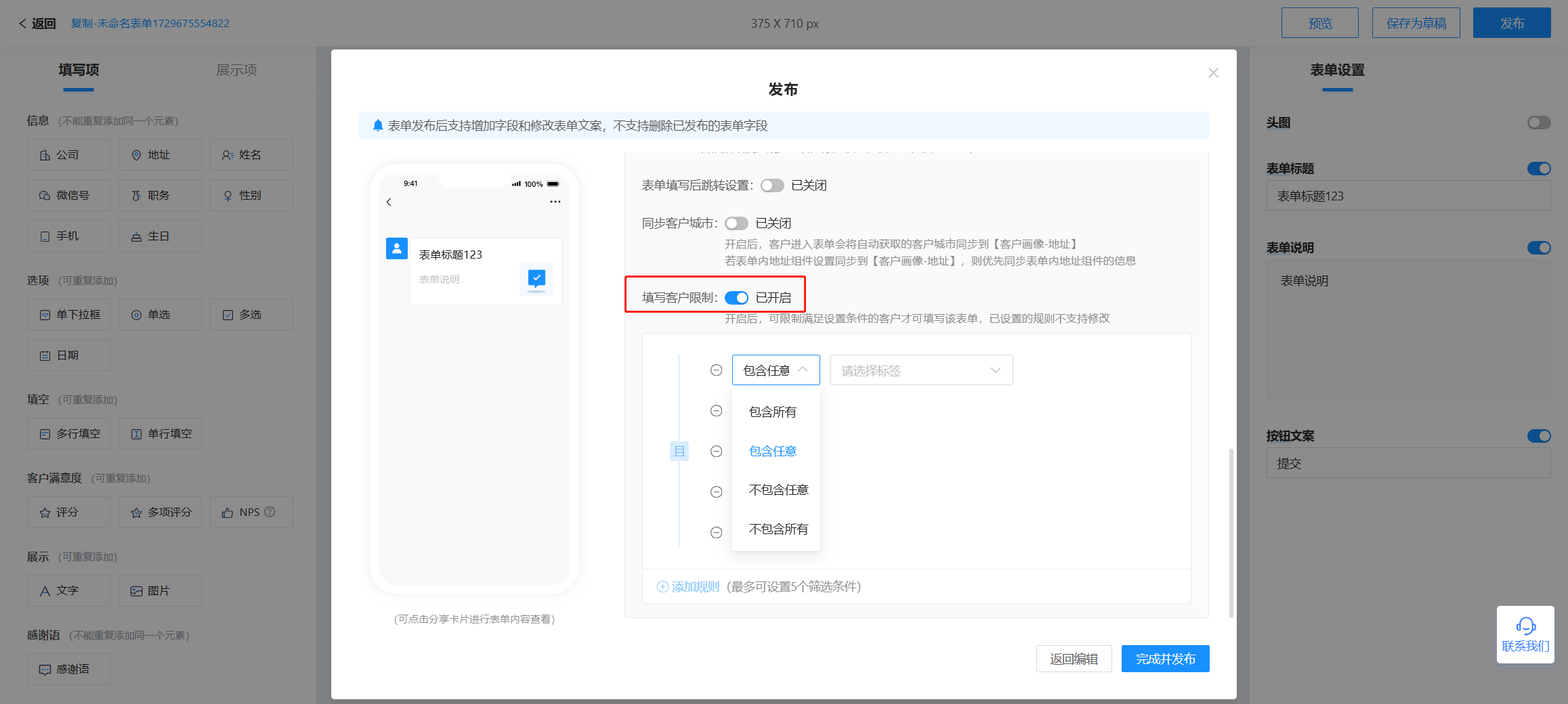
Task: Choose 包含任意 option in the list
Action: (x=776, y=452)
